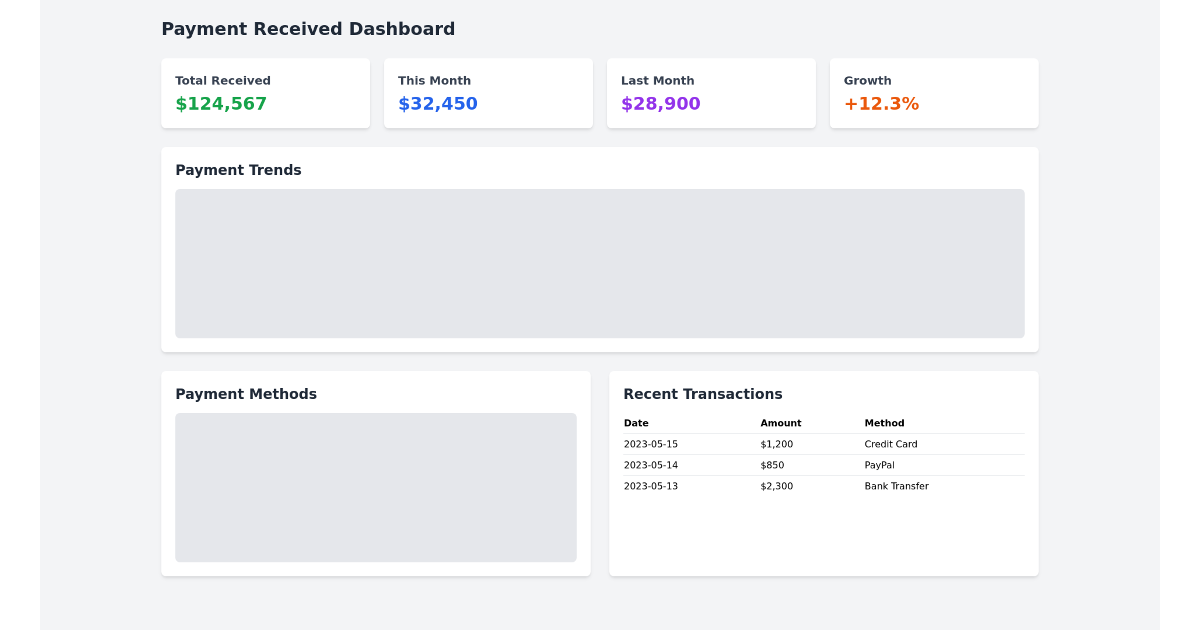The width and height of the screenshot is (1200, 630).
Task: Click the Growth percentage card
Action: coord(933,93)
